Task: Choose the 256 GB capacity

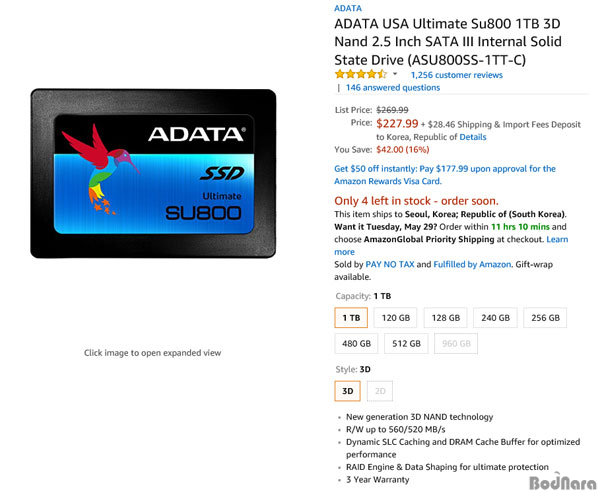Action: (545, 318)
